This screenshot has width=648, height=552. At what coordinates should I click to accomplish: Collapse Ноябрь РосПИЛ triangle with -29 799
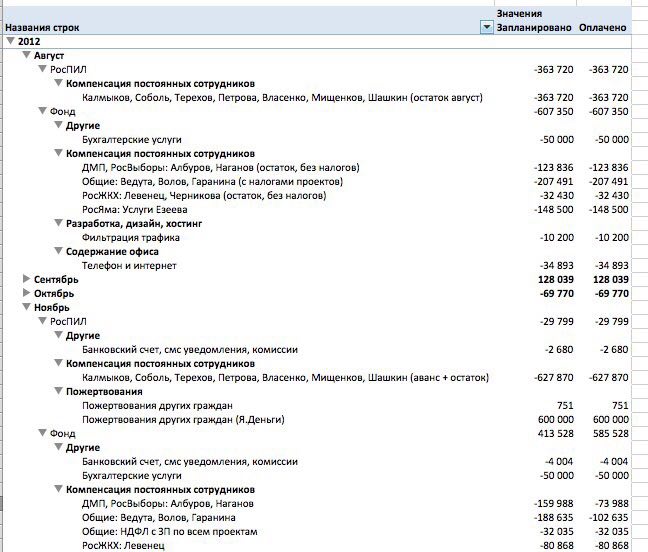click(x=43, y=321)
